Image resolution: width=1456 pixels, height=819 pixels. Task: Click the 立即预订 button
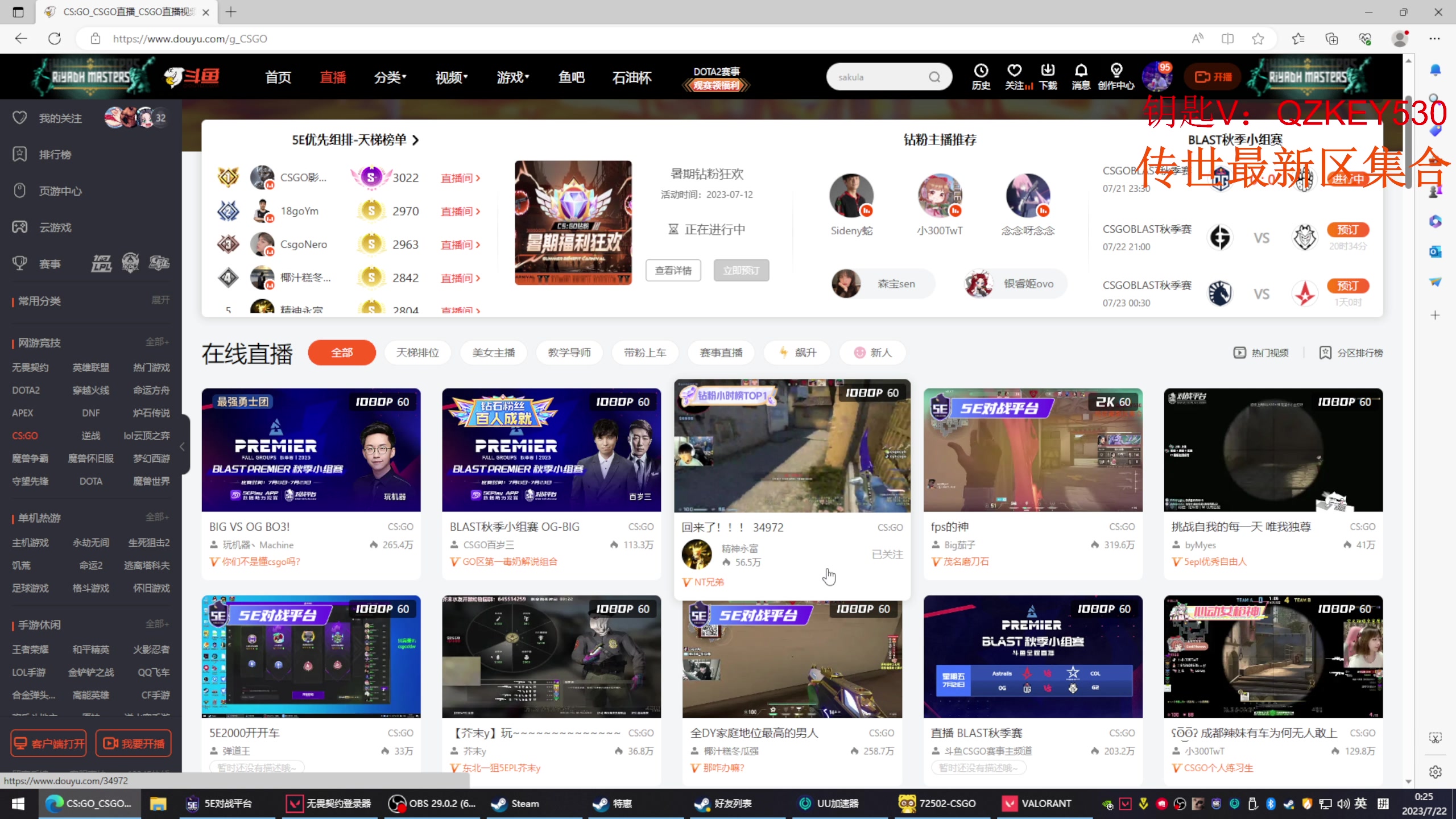click(741, 270)
